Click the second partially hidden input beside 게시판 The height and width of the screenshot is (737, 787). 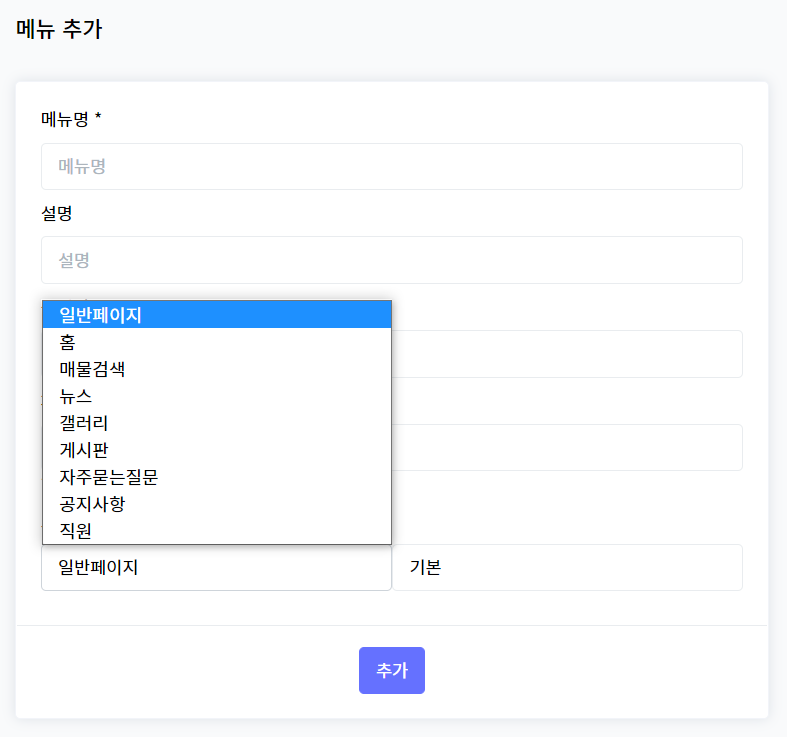(x=567, y=447)
